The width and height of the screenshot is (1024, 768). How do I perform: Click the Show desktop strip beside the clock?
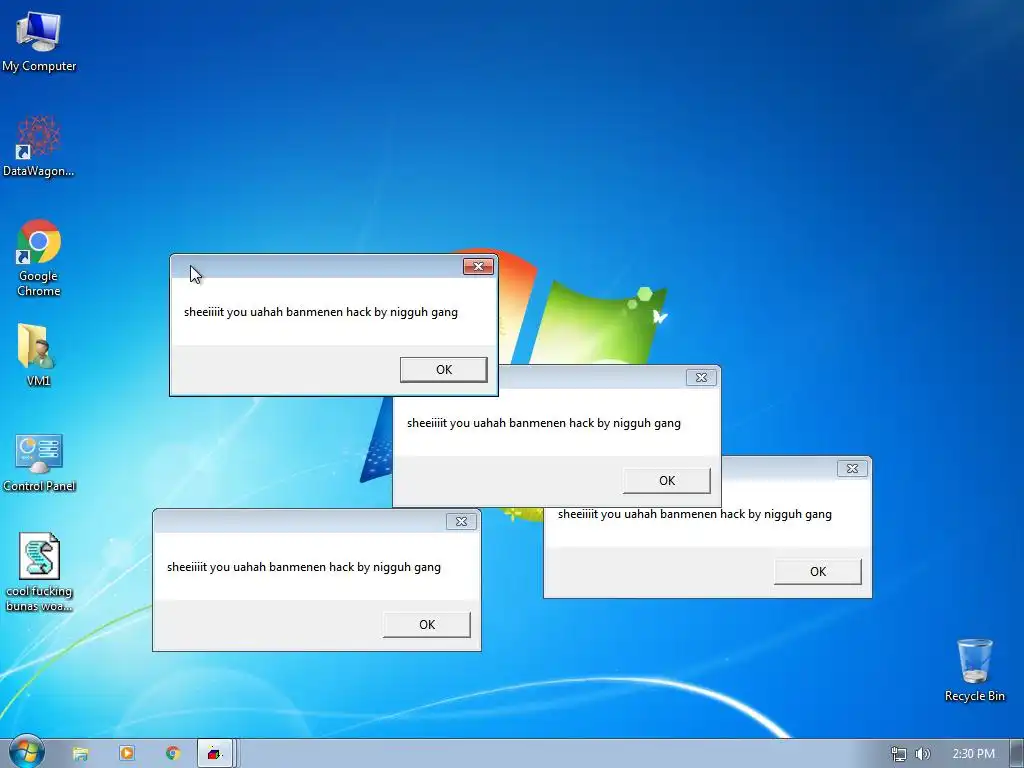coord(1016,754)
